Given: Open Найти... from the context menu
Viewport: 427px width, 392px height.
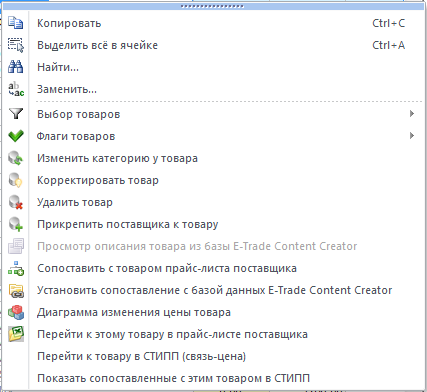Looking at the screenshot, I should [x=214, y=67].
